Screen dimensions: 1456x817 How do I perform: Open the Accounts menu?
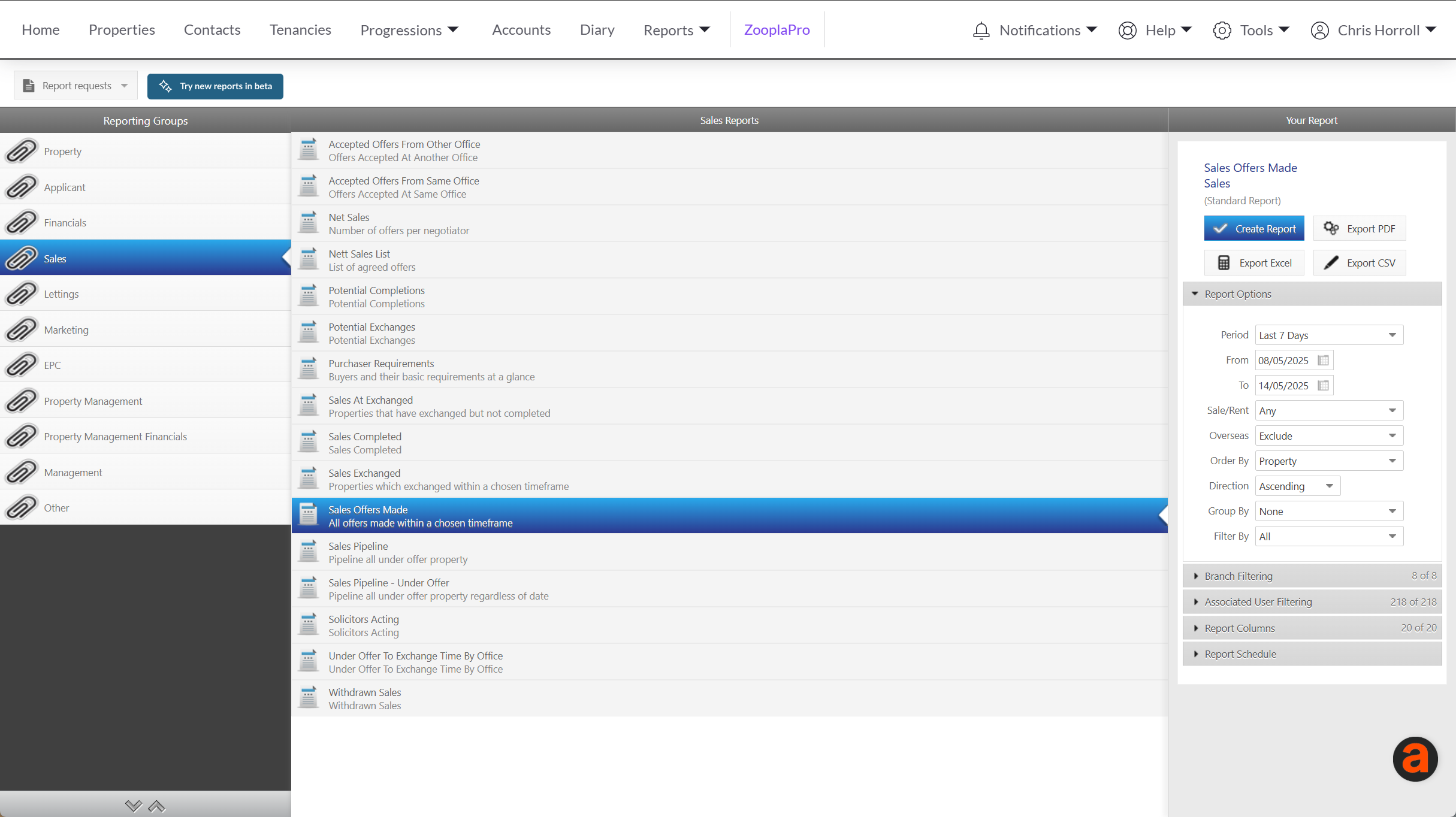click(521, 30)
